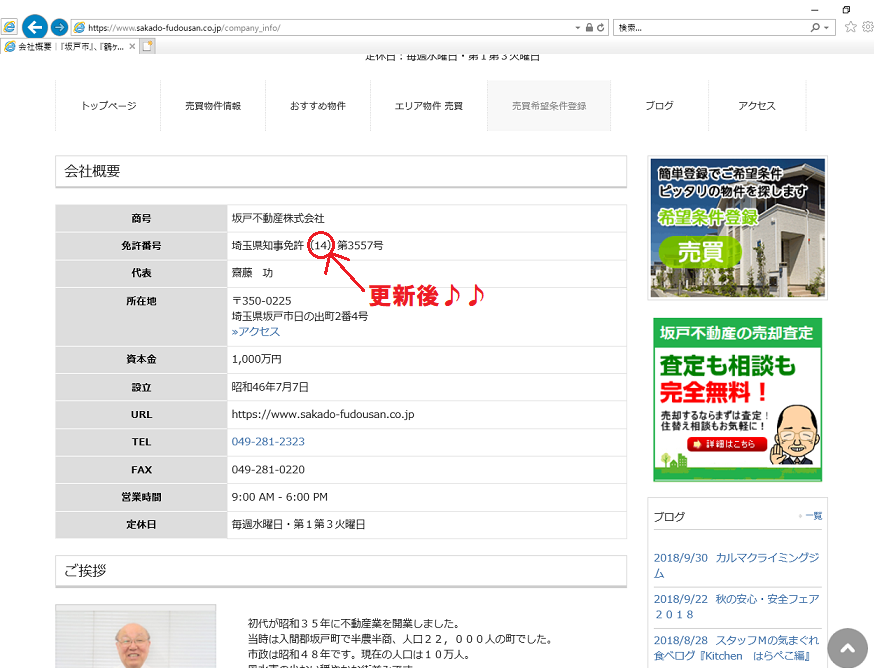Click the lock security icon in address bar
874x668 pixels.
tap(589, 27)
